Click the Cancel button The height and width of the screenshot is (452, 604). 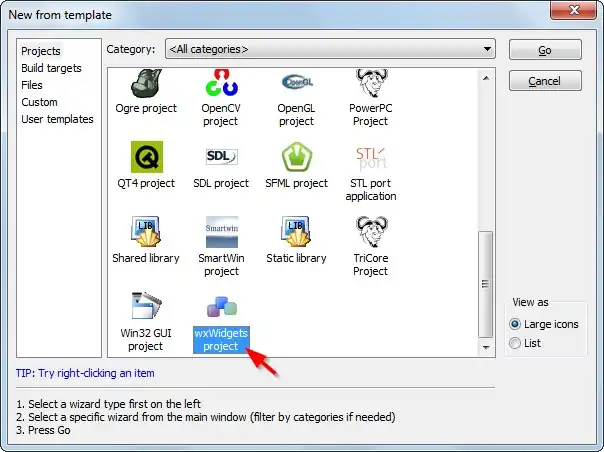(x=544, y=81)
